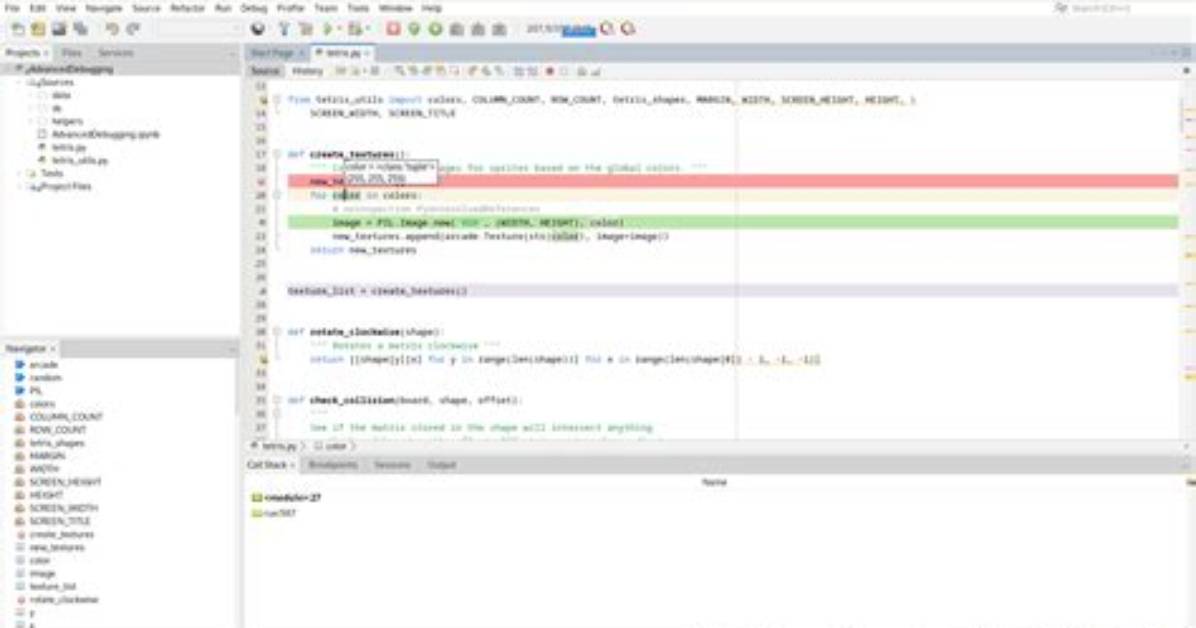Click the Undo toolbar icon

tap(112, 29)
